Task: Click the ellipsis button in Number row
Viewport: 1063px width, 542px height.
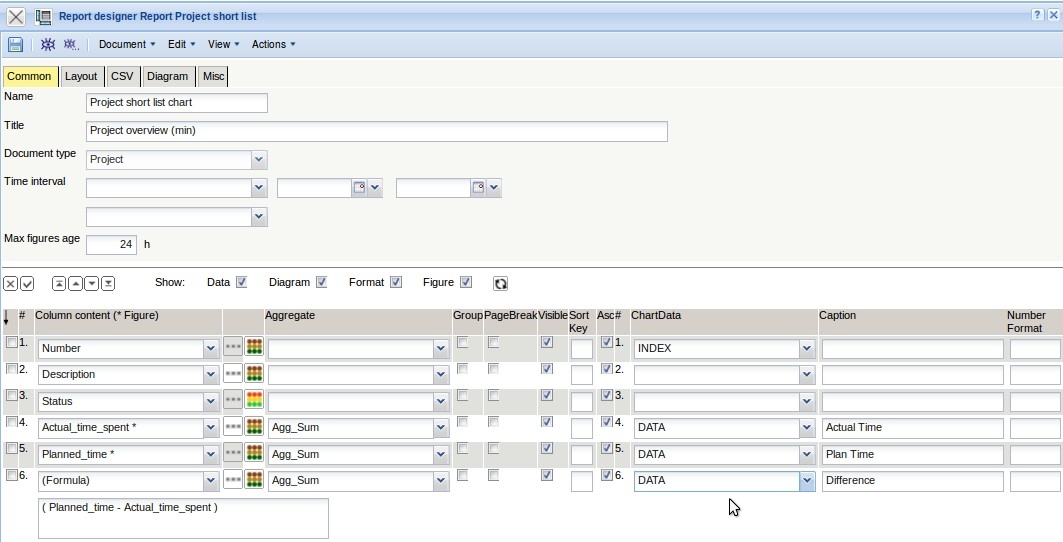Action: click(x=233, y=348)
